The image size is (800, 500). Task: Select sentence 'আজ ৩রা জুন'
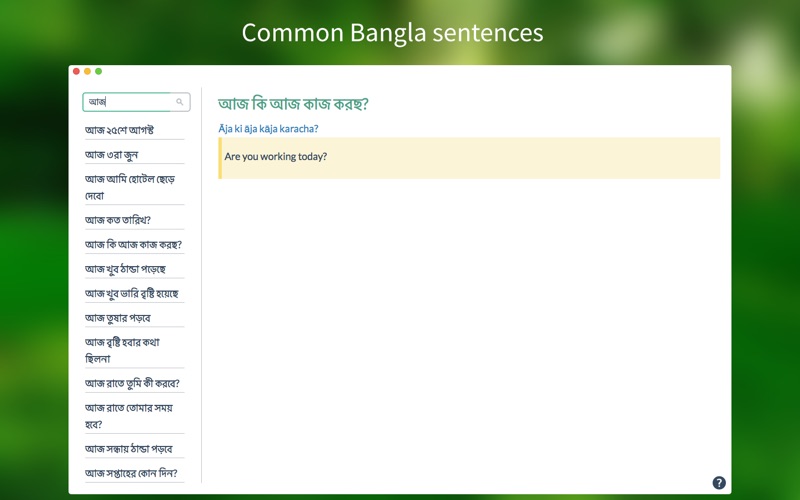(111, 155)
